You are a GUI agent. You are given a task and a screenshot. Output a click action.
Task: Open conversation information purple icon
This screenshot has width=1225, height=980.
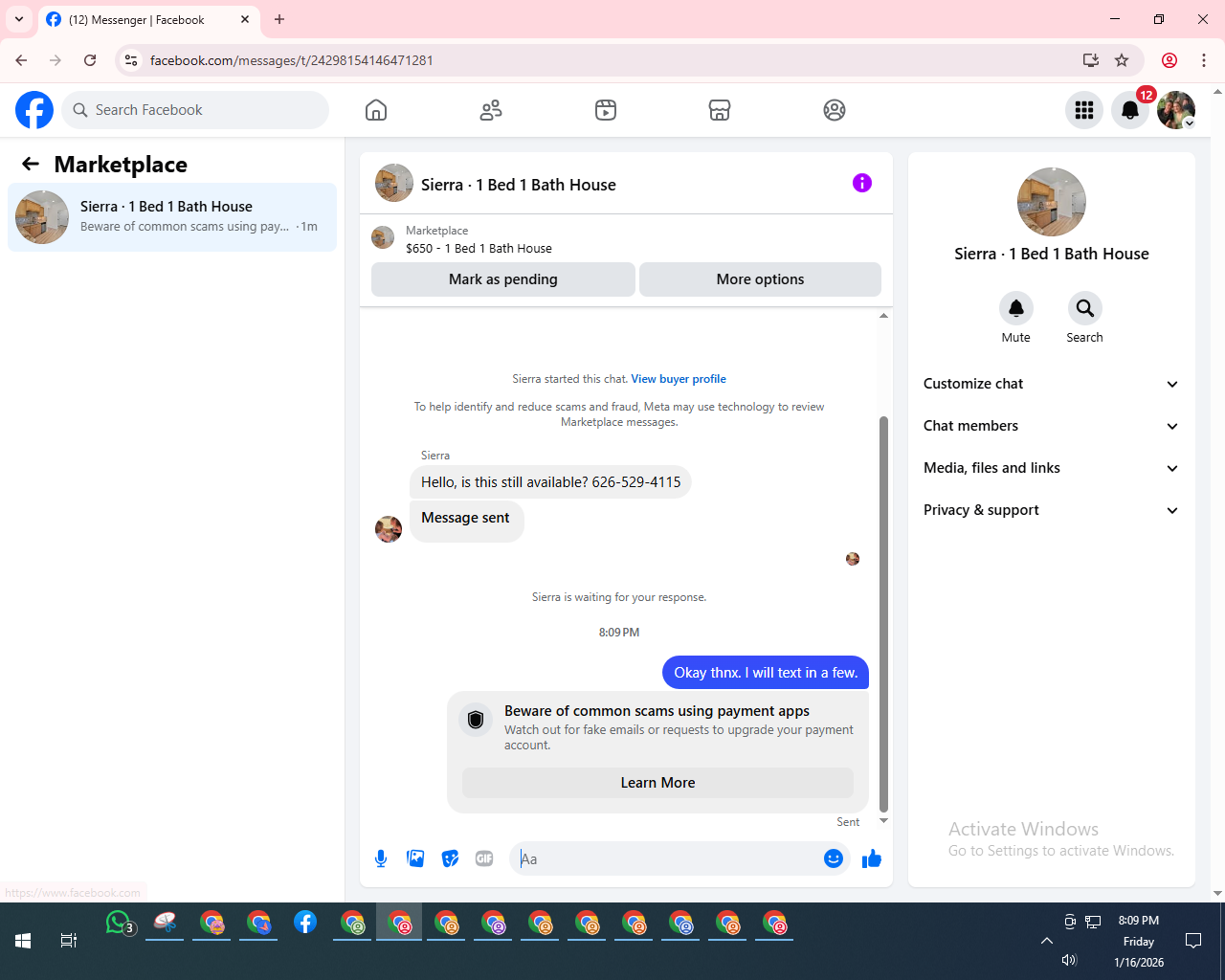pos(862,183)
